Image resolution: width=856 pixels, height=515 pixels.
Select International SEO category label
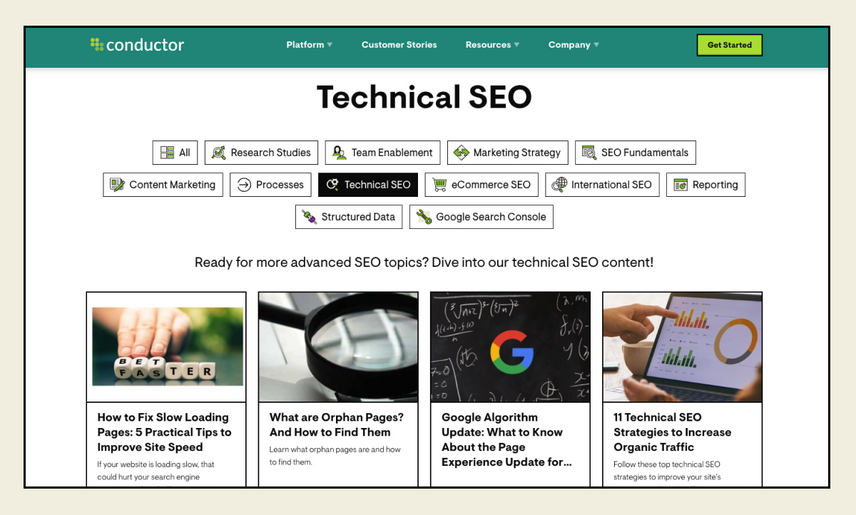pos(611,185)
